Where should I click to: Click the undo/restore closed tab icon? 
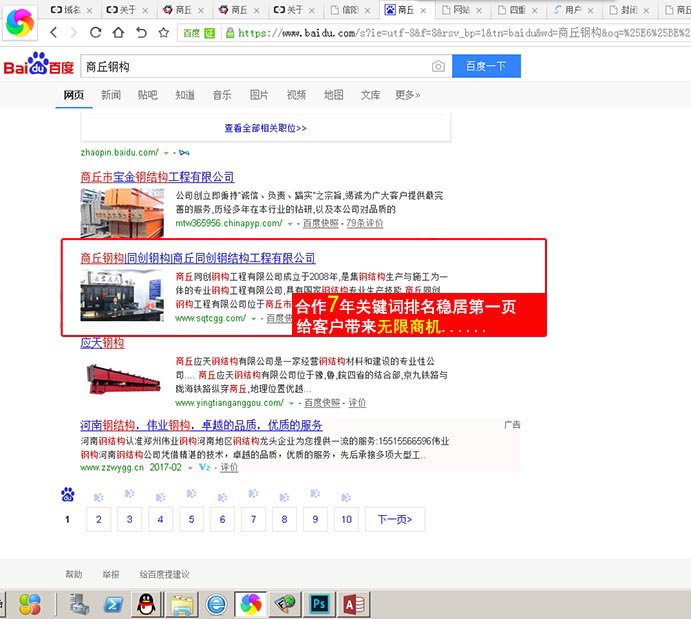tap(141, 32)
